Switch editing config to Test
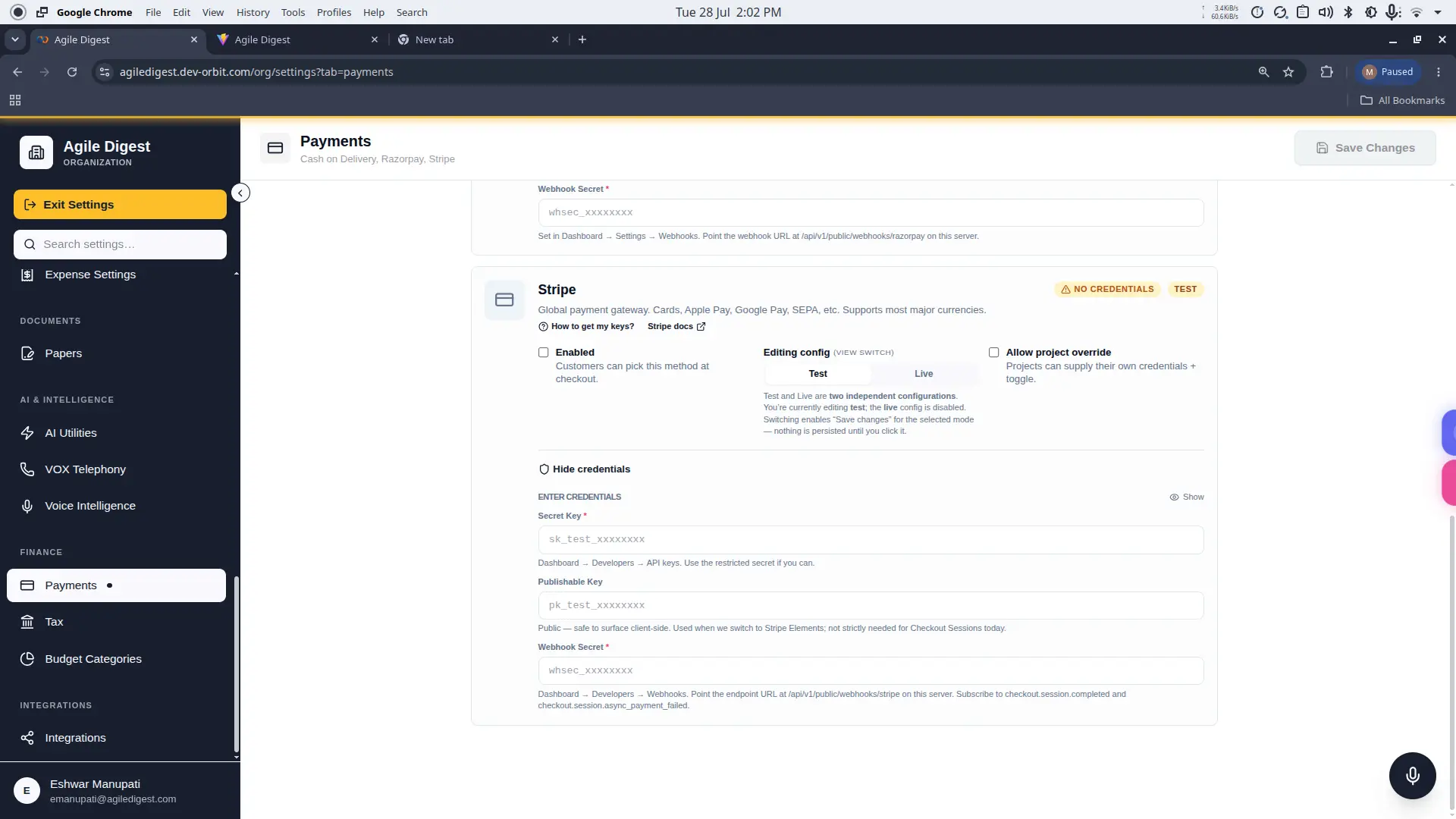 click(x=817, y=374)
